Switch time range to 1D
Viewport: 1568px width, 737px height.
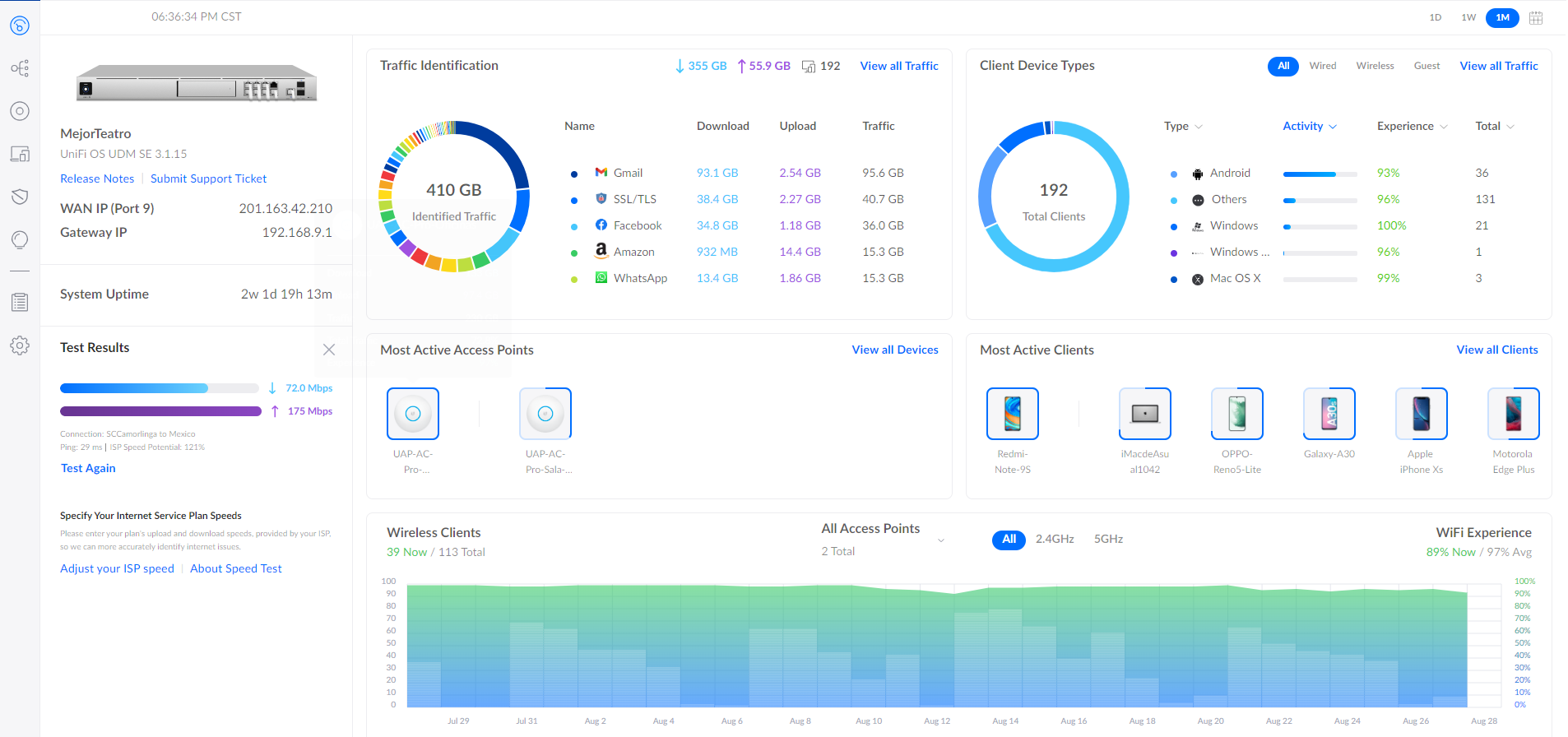pos(1435,17)
